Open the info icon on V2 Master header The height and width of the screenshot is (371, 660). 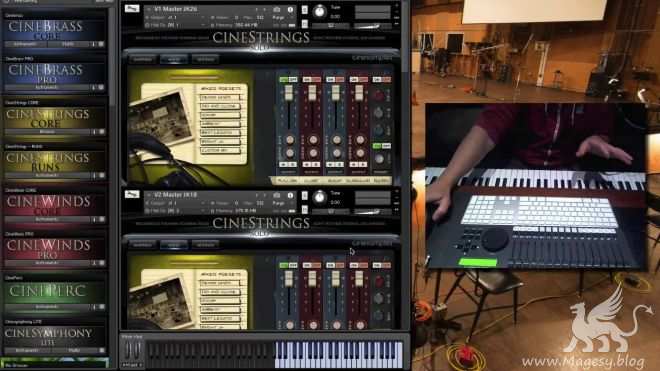click(290, 195)
